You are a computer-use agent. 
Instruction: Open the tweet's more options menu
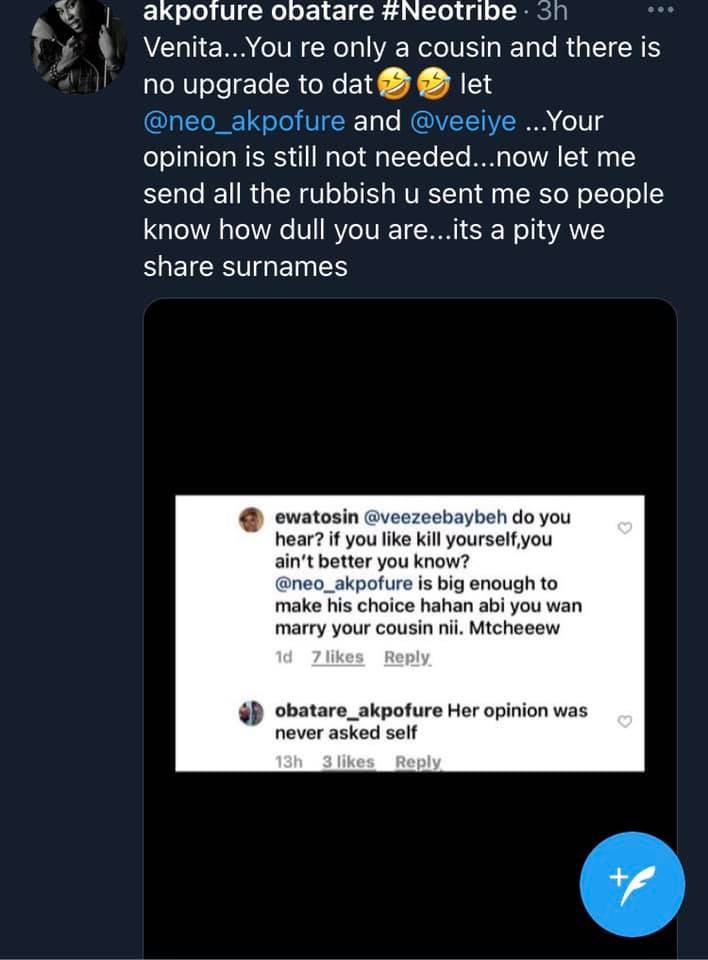click(x=661, y=10)
